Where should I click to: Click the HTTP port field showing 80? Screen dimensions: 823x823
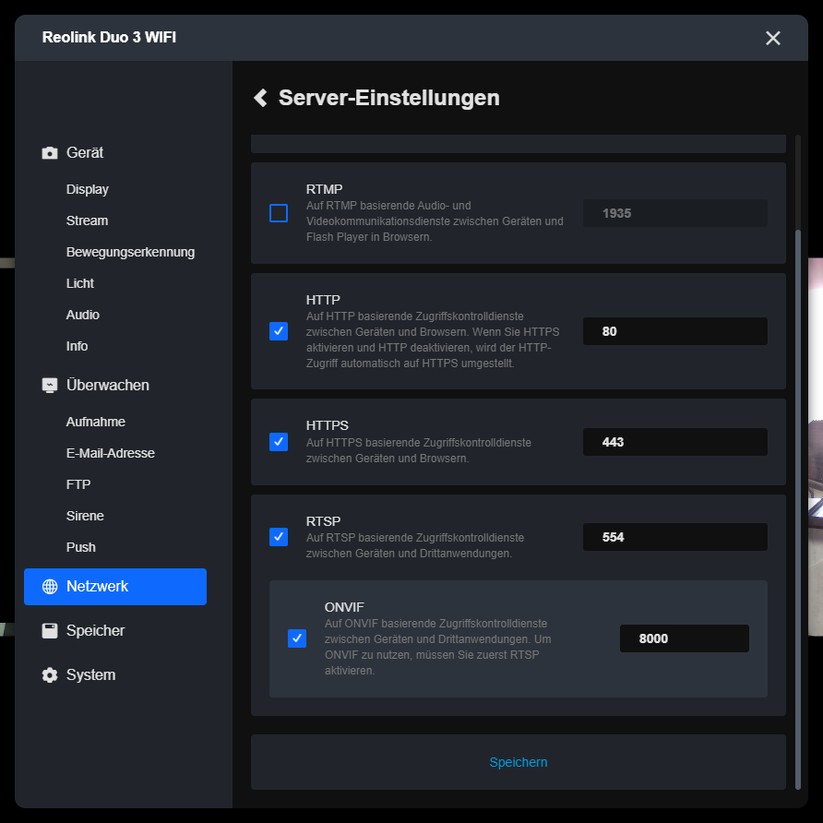click(x=674, y=331)
